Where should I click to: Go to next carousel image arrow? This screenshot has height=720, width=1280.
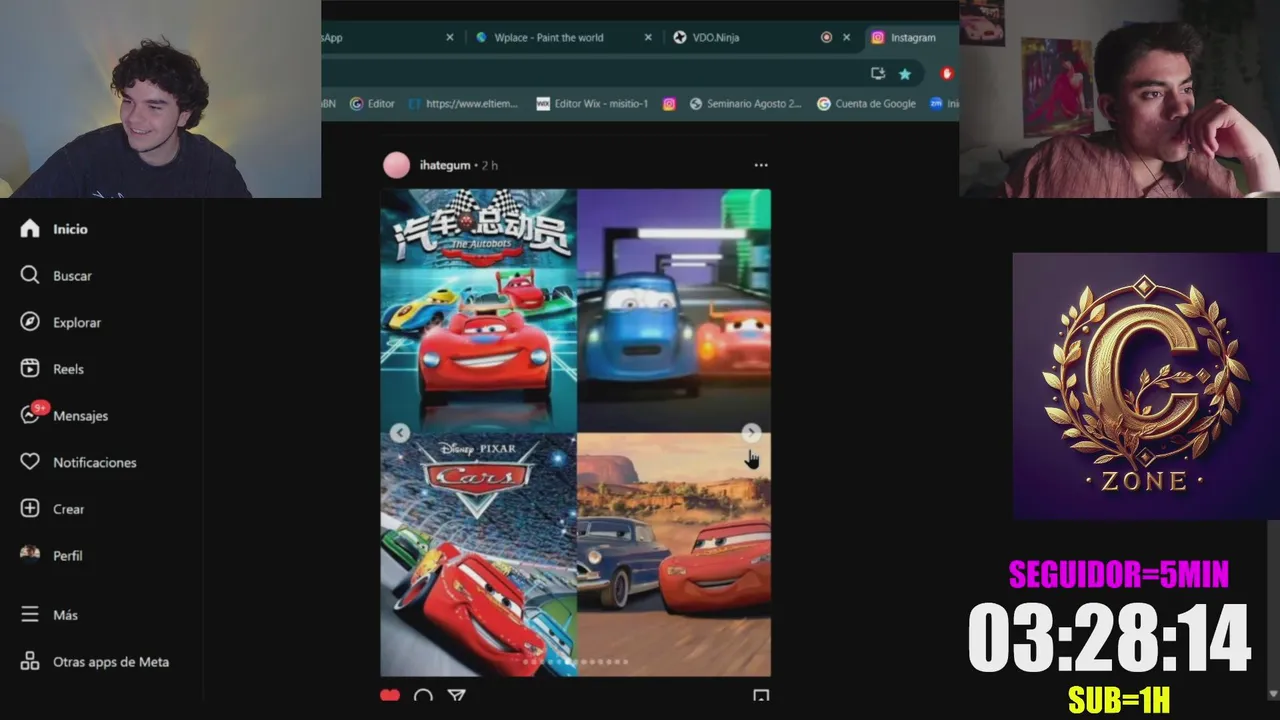coord(751,433)
